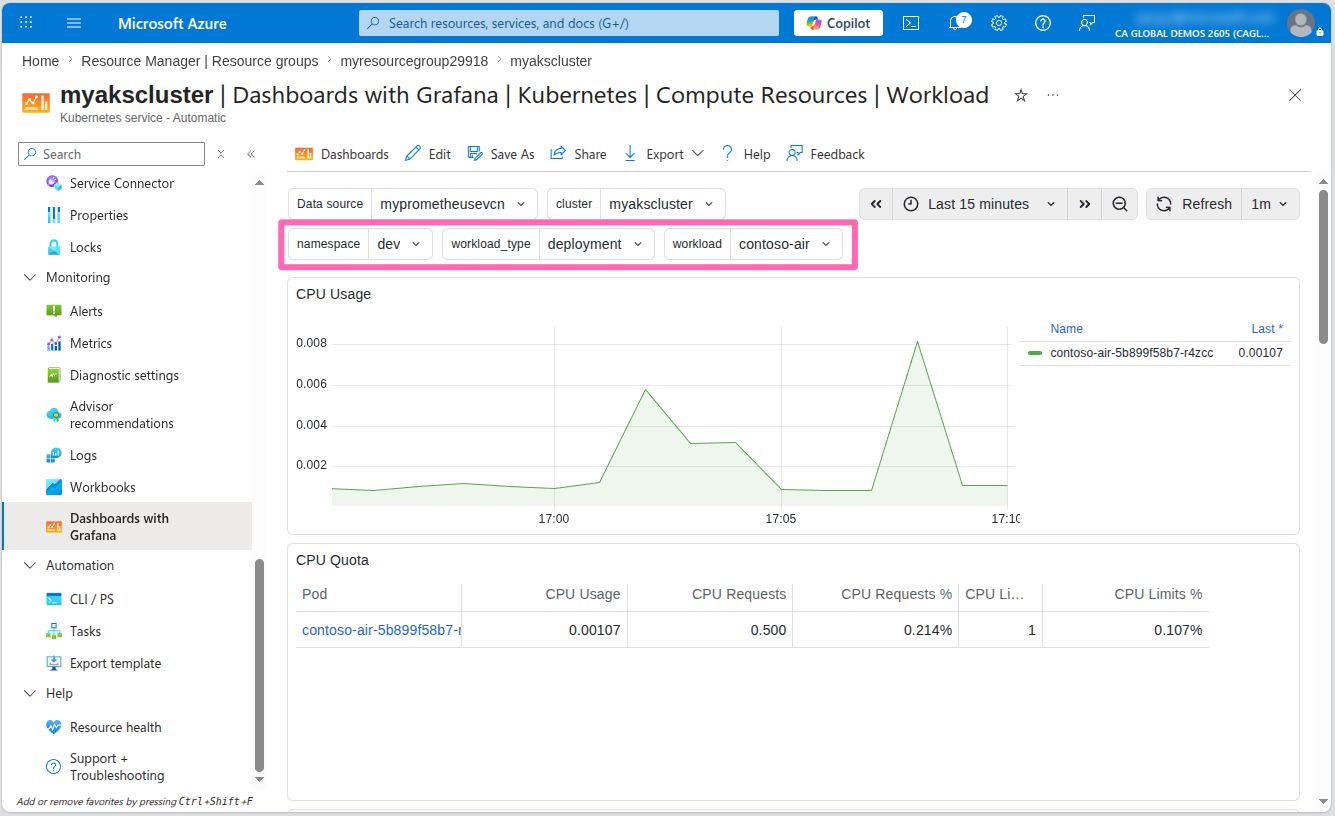1335x816 pixels.
Task: Shift time range backward
Action: (875, 204)
